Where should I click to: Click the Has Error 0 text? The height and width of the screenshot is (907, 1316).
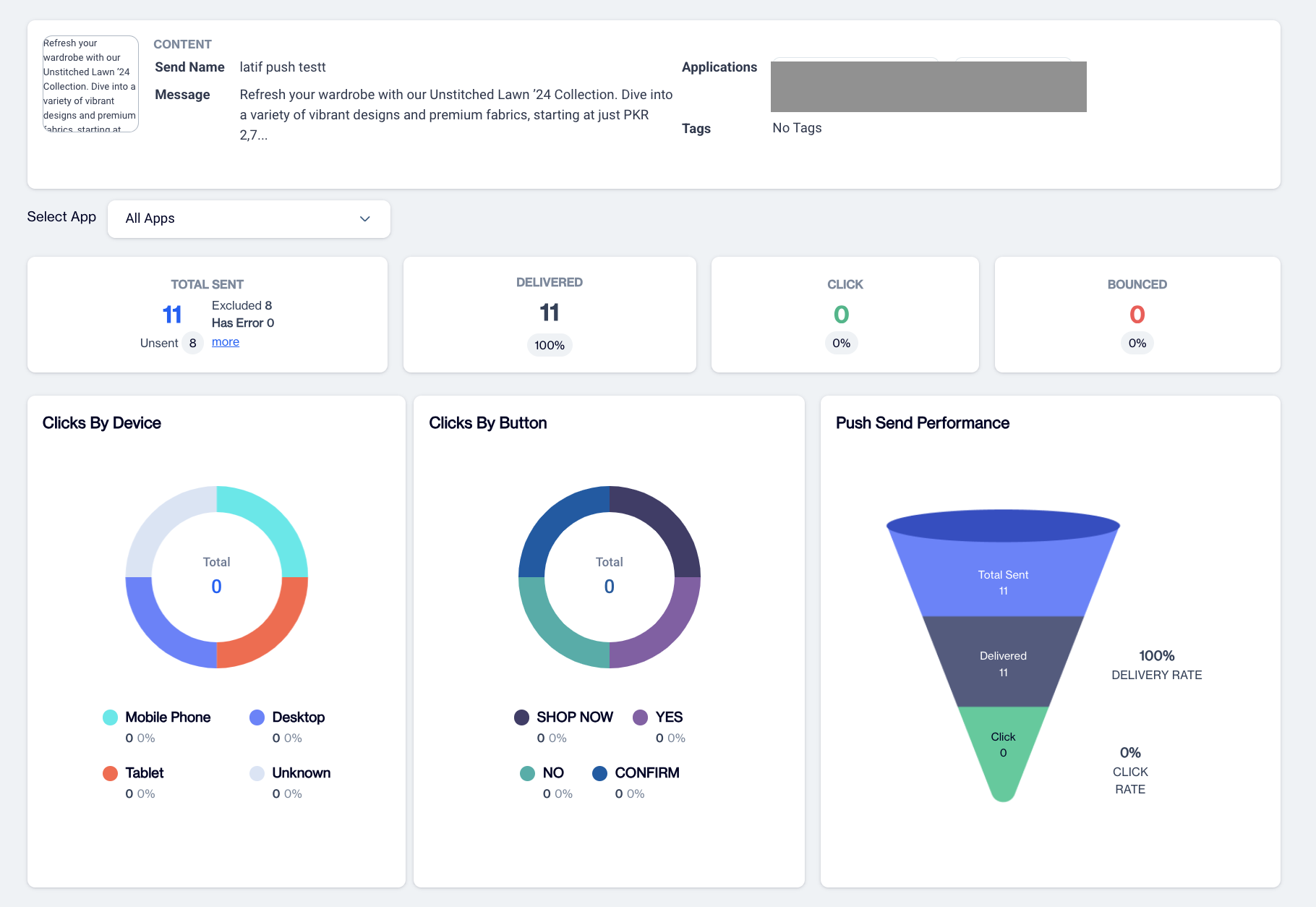point(243,323)
